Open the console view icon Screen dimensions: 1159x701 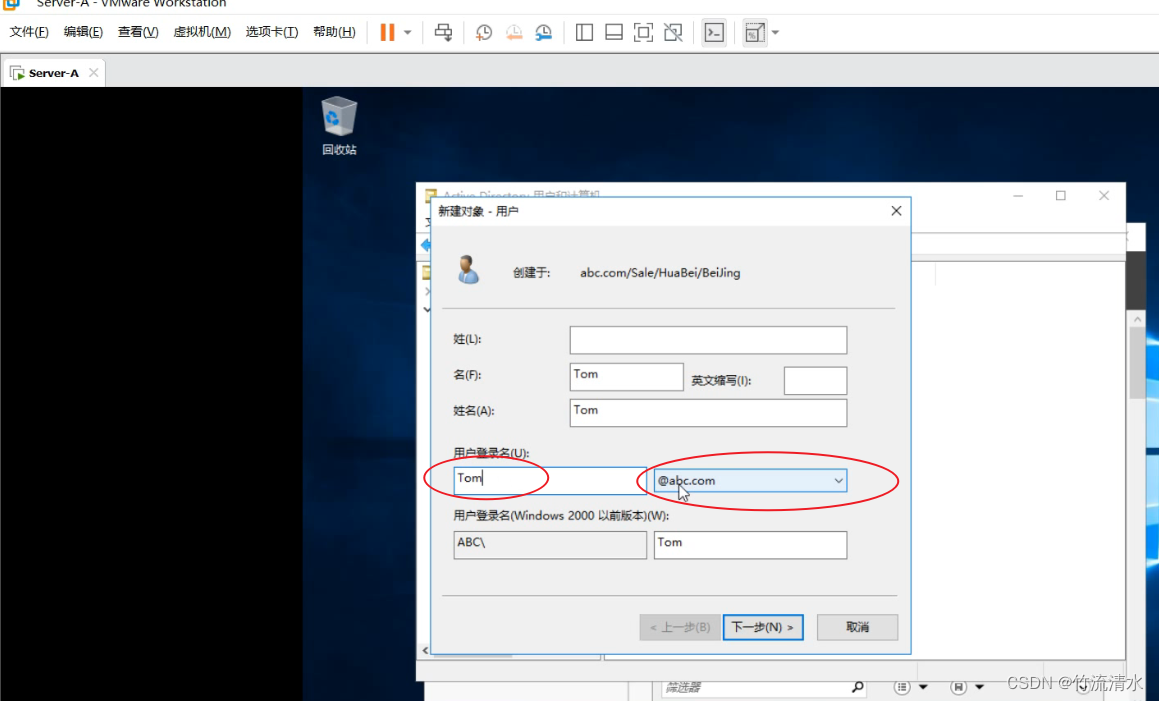pos(714,32)
